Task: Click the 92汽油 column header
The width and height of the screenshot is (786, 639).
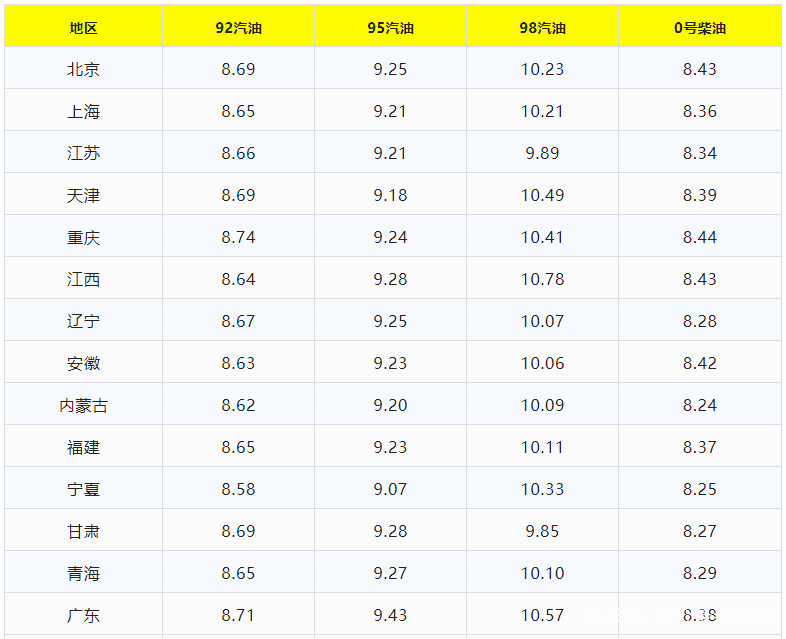Action: point(239,28)
